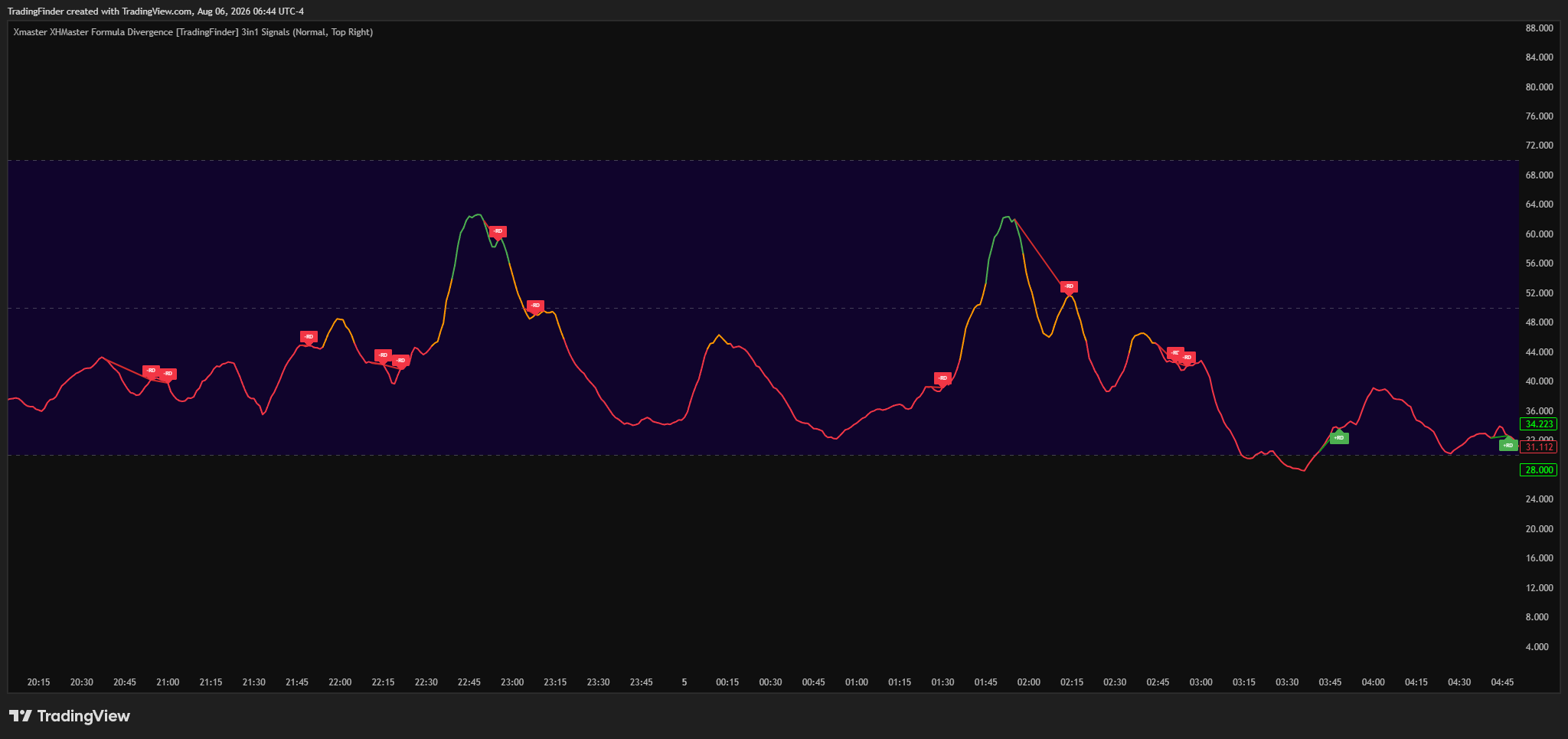Click the Xmaster XHMaster Formula Divergence indicator title
1568x739 pixels.
(x=193, y=32)
